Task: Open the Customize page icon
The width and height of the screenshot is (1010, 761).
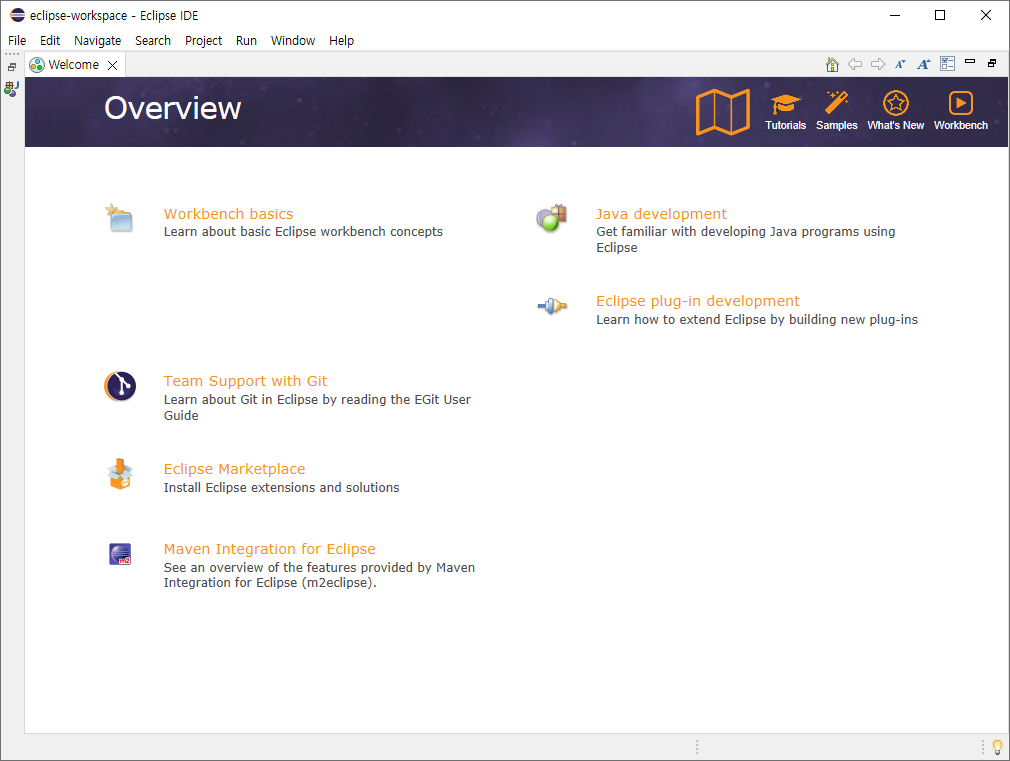Action: coord(947,63)
